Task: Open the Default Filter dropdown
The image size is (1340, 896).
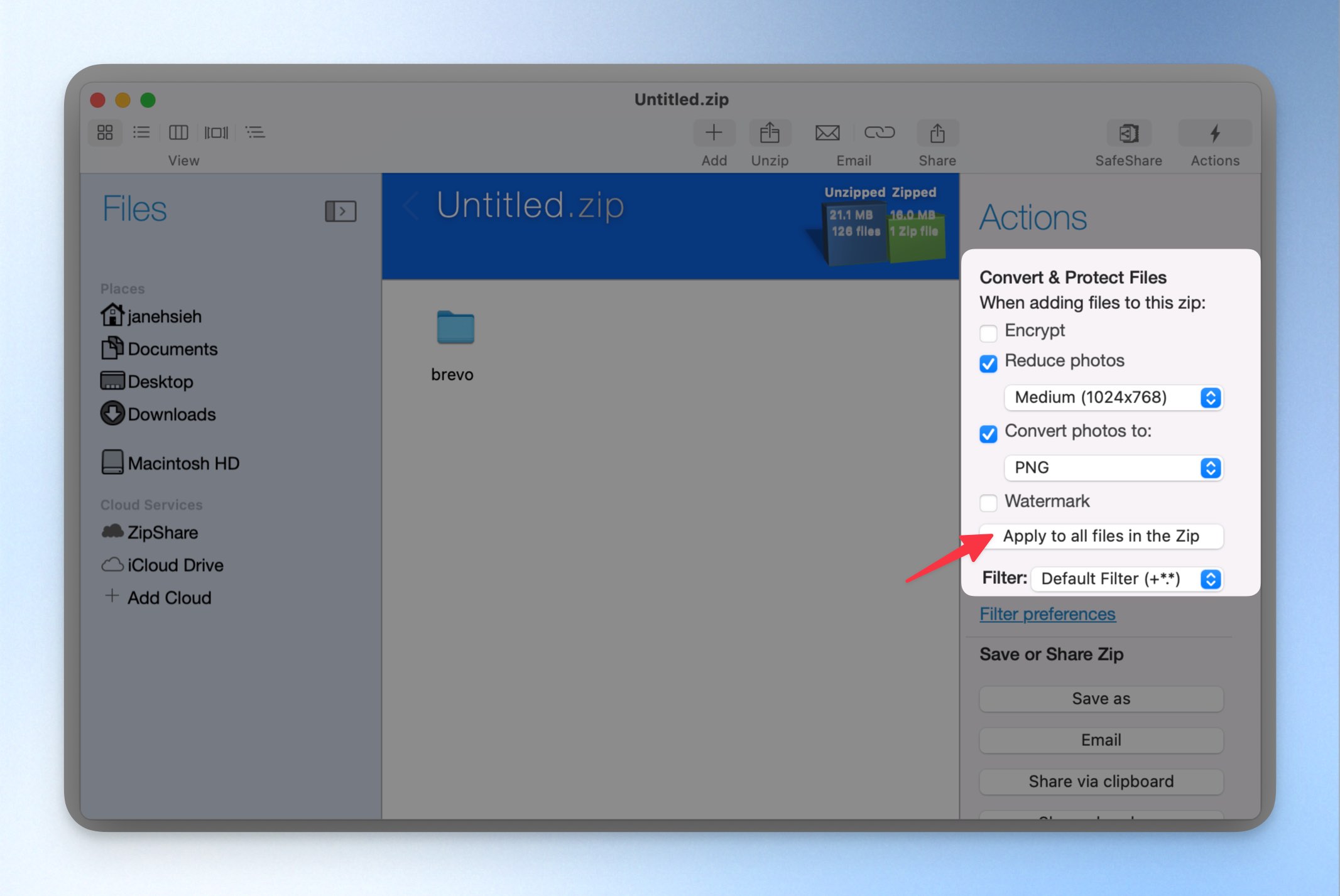Action: pyautogui.click(x=1127, y=578)
